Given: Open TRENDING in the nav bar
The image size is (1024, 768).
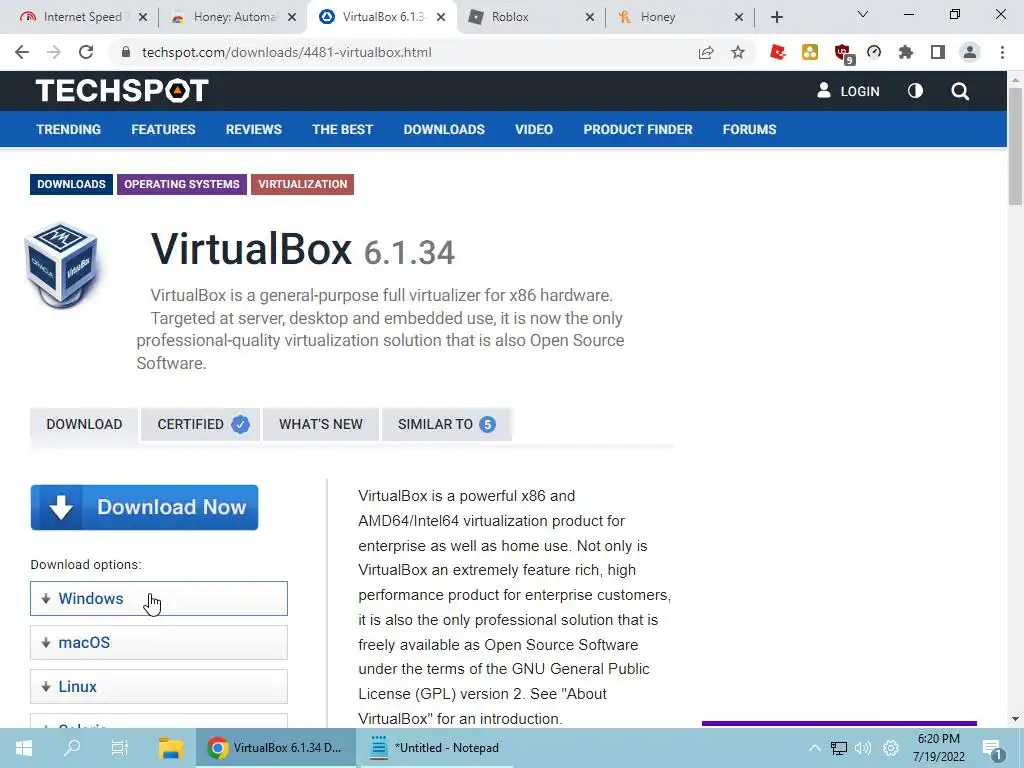Looking at the screenshot, I should click(69, 129).
